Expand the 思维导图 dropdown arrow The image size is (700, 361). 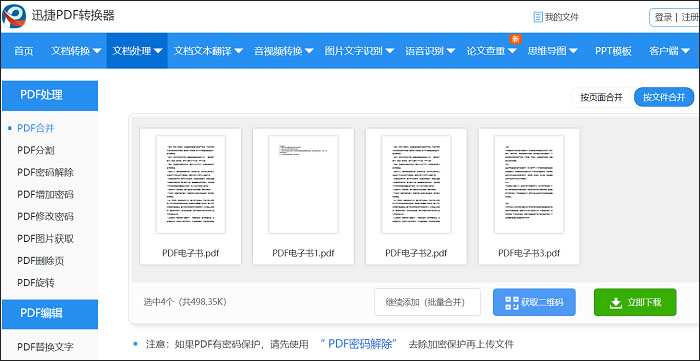pos(573,51)
